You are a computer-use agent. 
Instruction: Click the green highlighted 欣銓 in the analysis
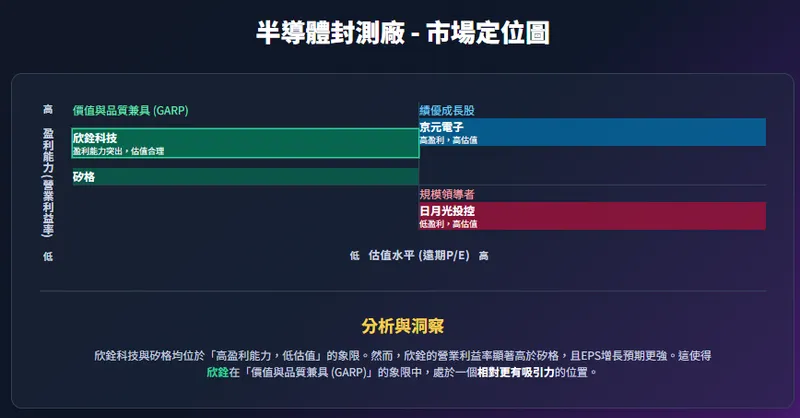pyautogui.click(x=217, y=372)
